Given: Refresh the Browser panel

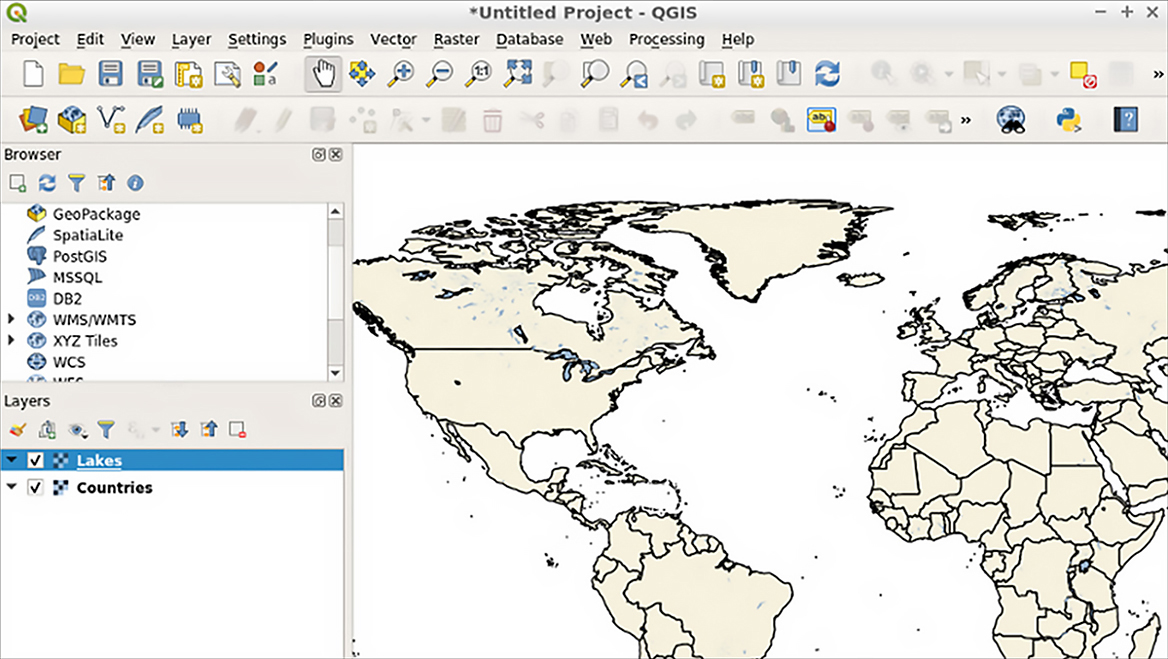Looking at the screenshot, I should coord(47,182).
